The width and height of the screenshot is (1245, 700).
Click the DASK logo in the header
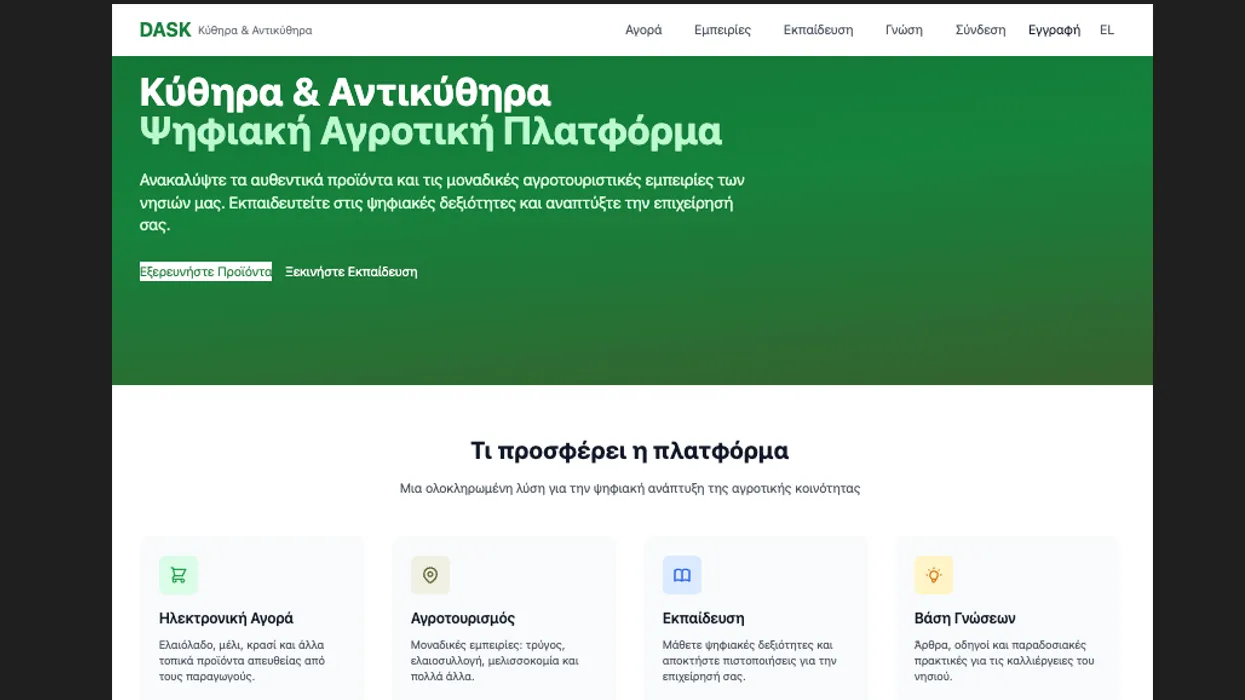[x=165, y=30]
